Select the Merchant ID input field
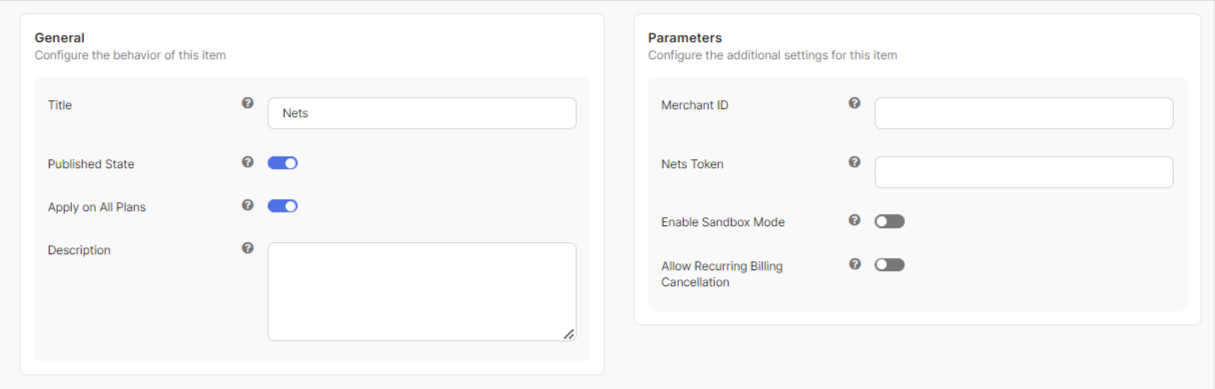Screen dimensions: 1215x389 coord(1024,113)
